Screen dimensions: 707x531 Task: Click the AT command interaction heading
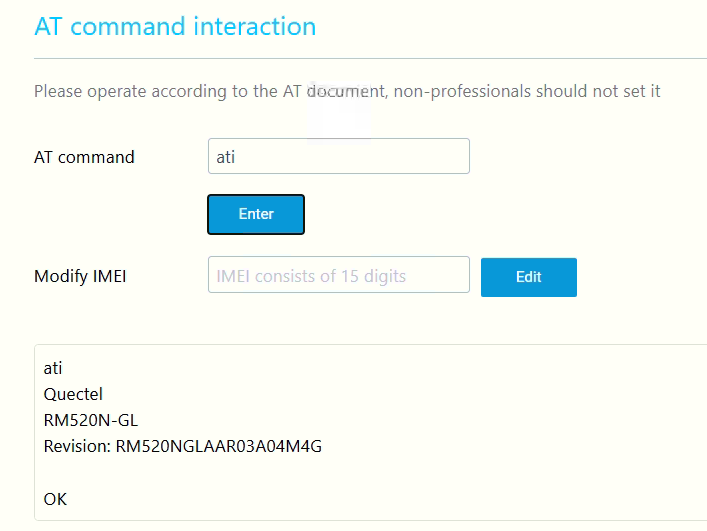click(175, 26)
